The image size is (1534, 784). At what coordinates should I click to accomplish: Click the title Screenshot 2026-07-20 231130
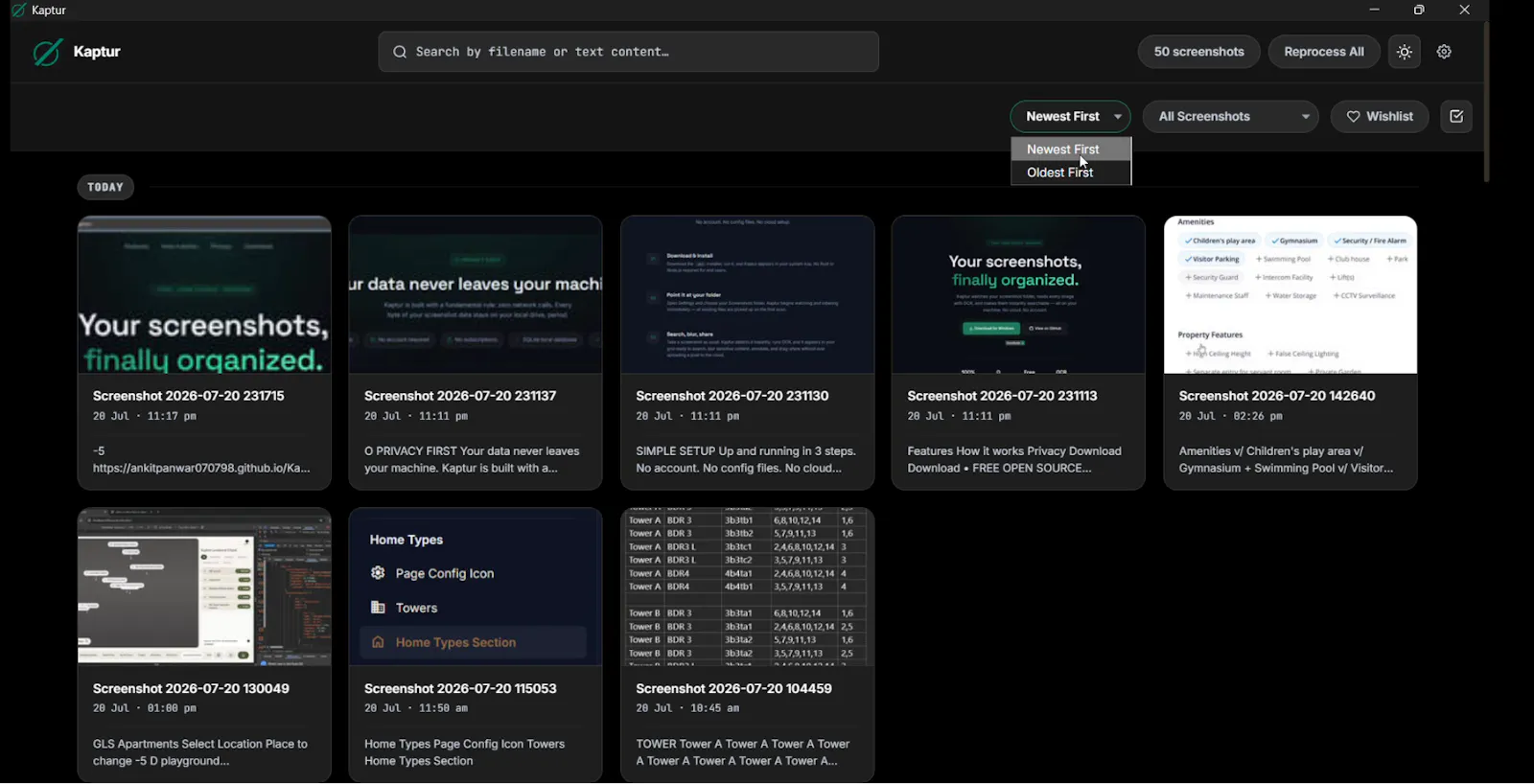(732, 396)
